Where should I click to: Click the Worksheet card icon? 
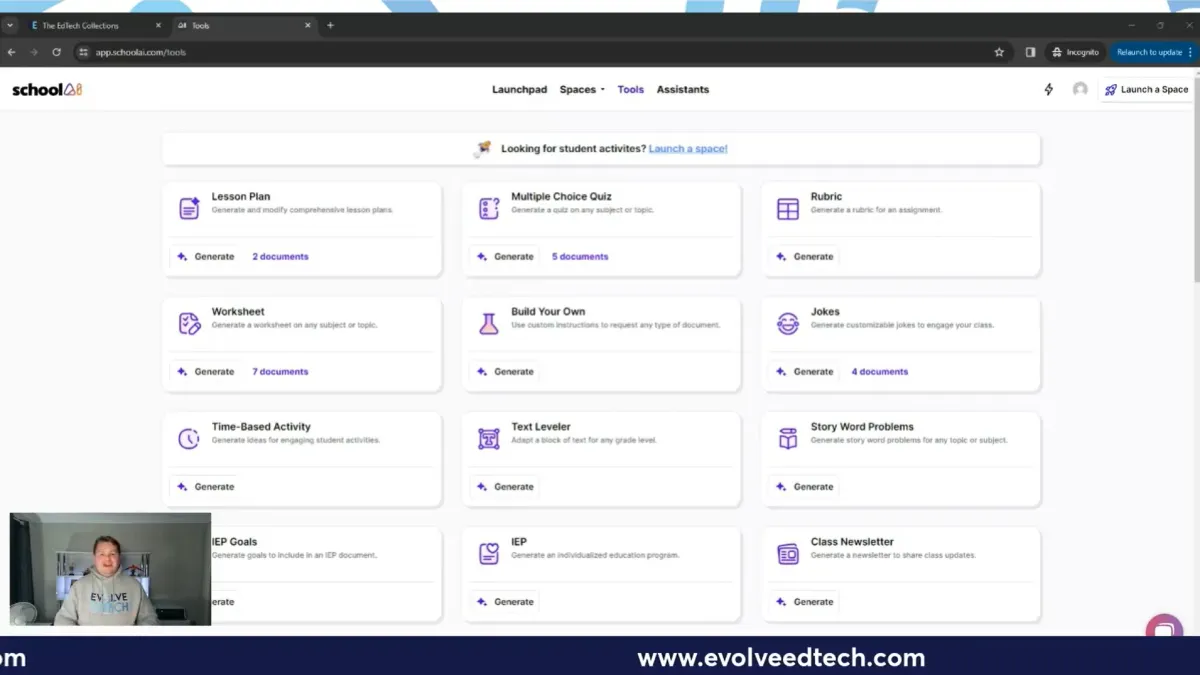(189, 324)
